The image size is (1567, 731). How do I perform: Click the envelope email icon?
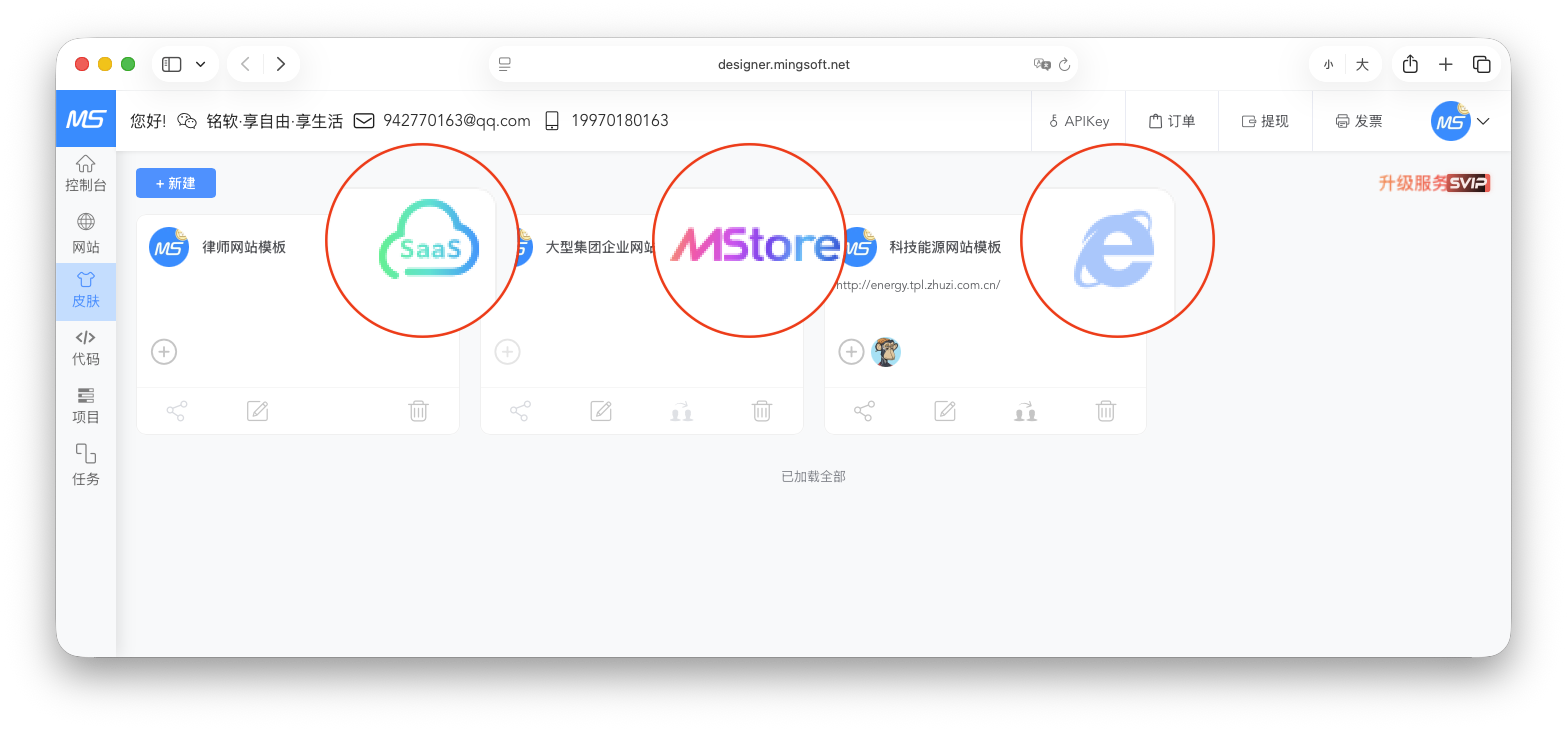click(364, 121)
